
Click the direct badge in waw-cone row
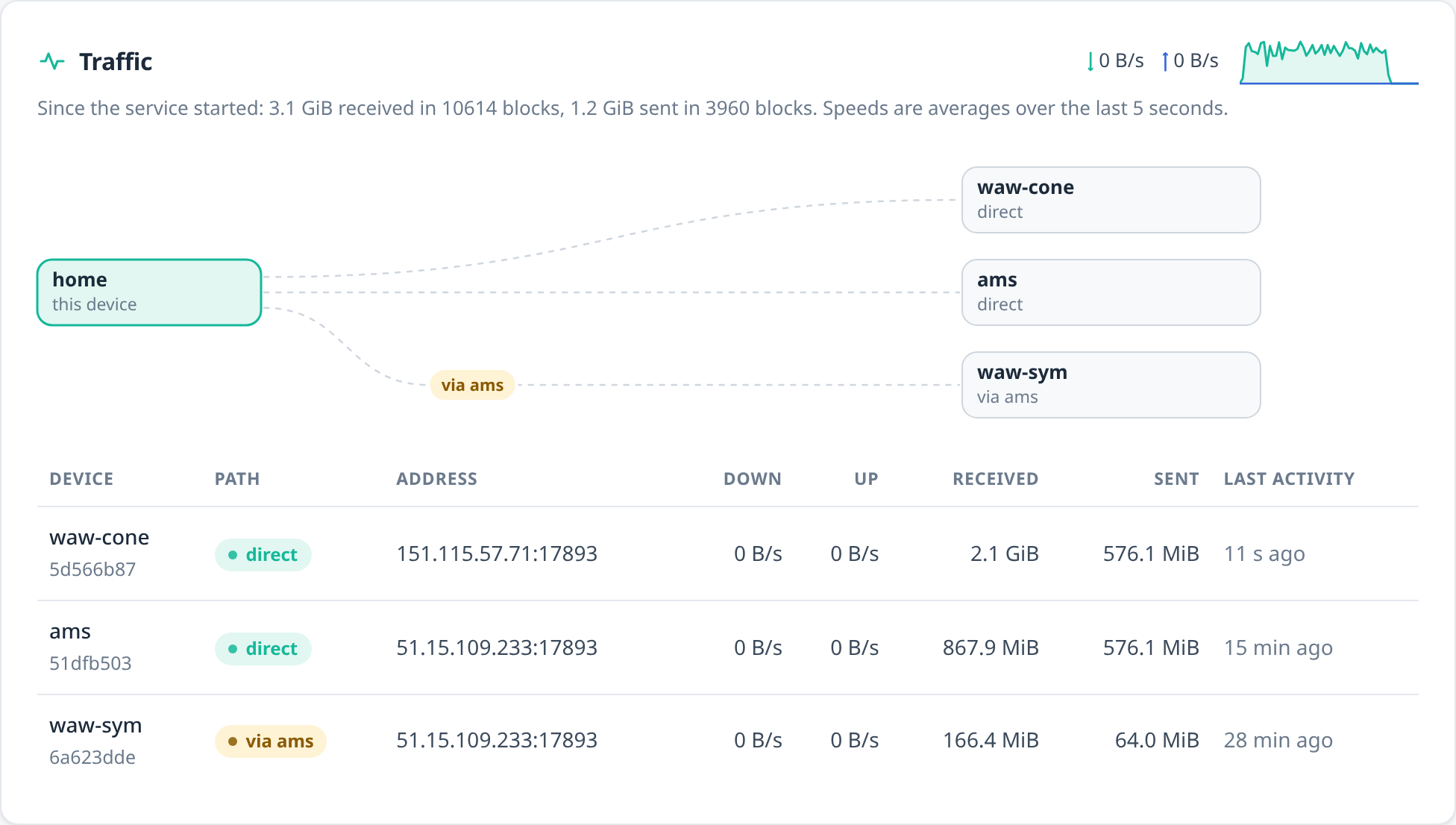(x=263, y=555)
